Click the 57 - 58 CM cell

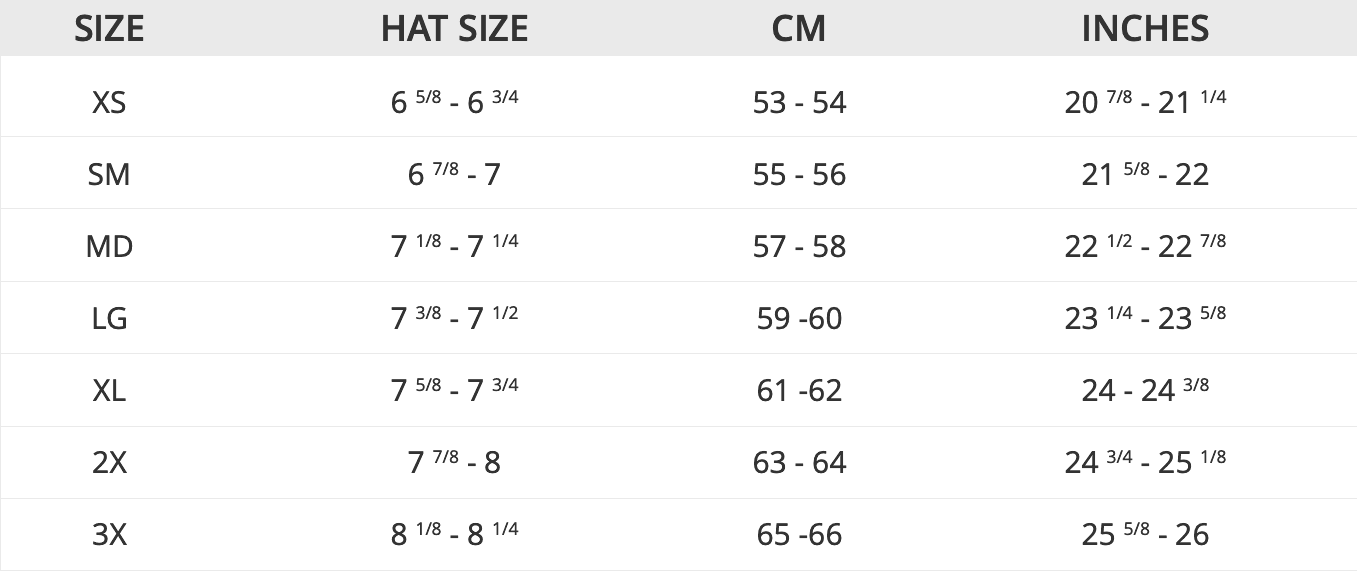(x=799, y=246)
